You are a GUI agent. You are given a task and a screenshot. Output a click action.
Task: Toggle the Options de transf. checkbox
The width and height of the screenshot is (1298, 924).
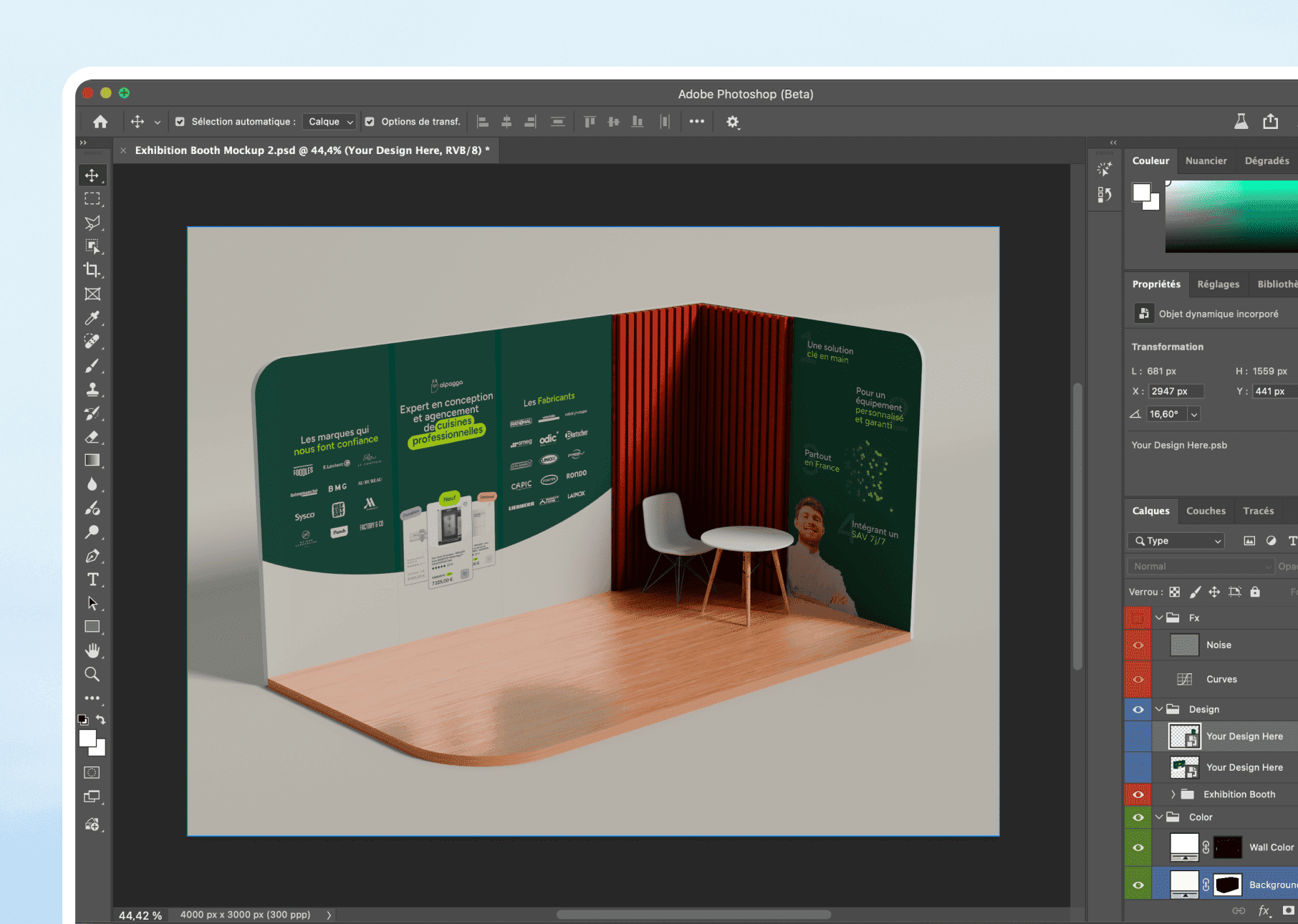tap(370, 122)
